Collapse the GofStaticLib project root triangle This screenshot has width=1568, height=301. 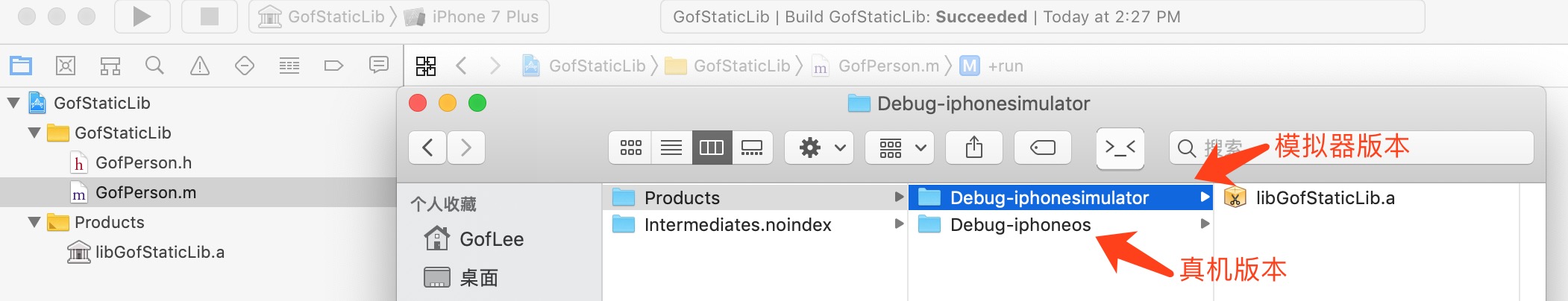coord(13,103)
